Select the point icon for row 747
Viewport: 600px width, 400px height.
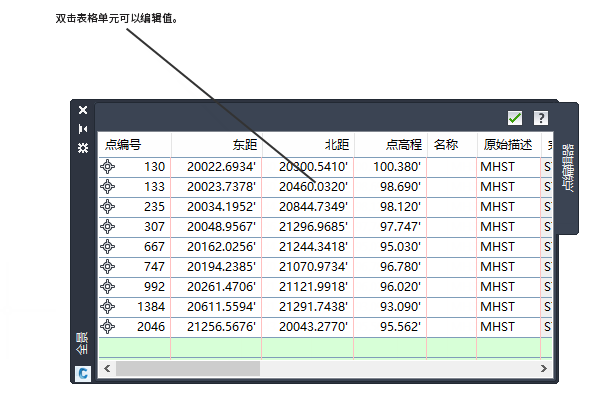pyautogui.click(x=108, y=266)
